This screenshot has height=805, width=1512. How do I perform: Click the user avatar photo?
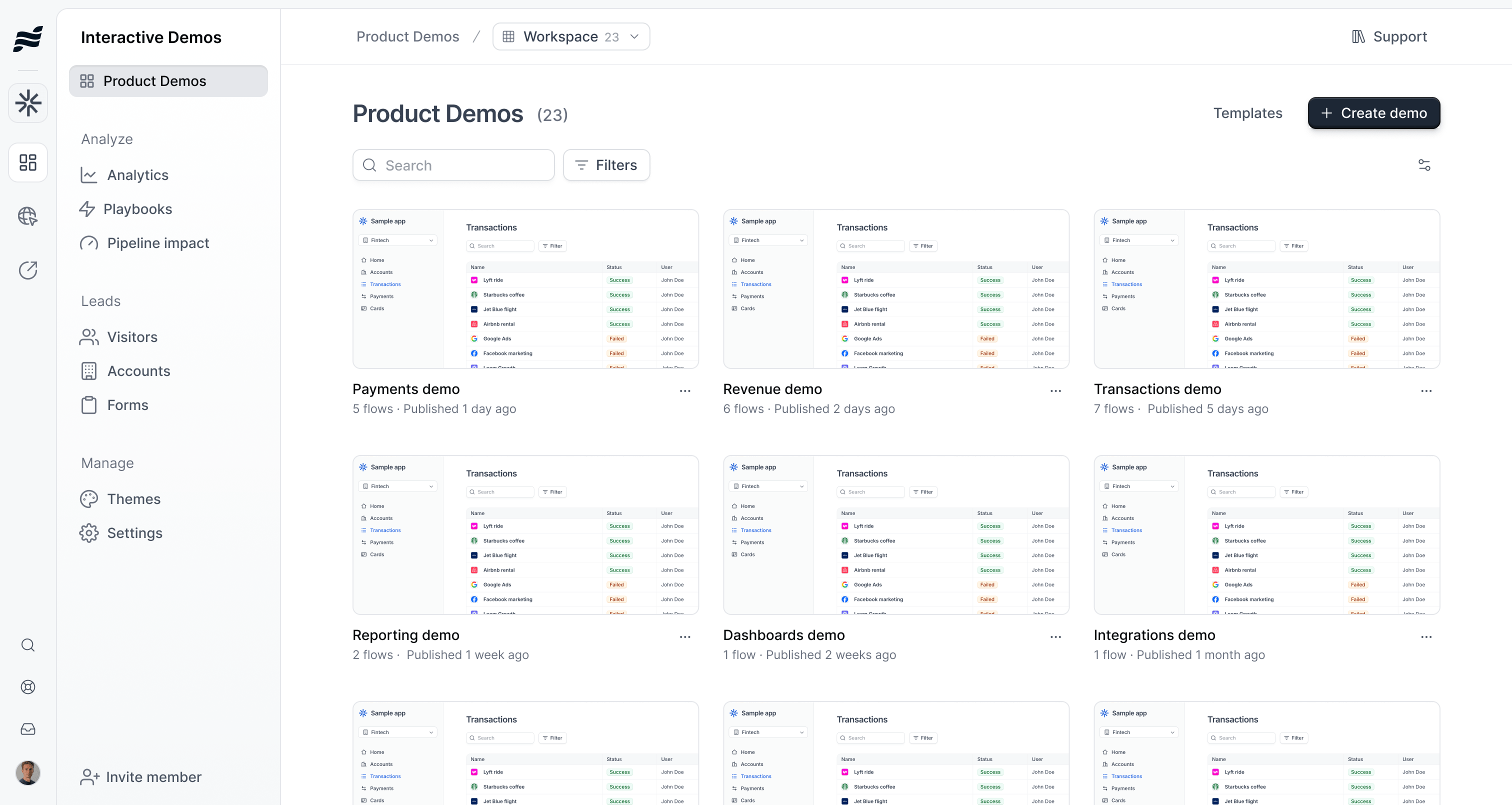click(x=27, y=772)
